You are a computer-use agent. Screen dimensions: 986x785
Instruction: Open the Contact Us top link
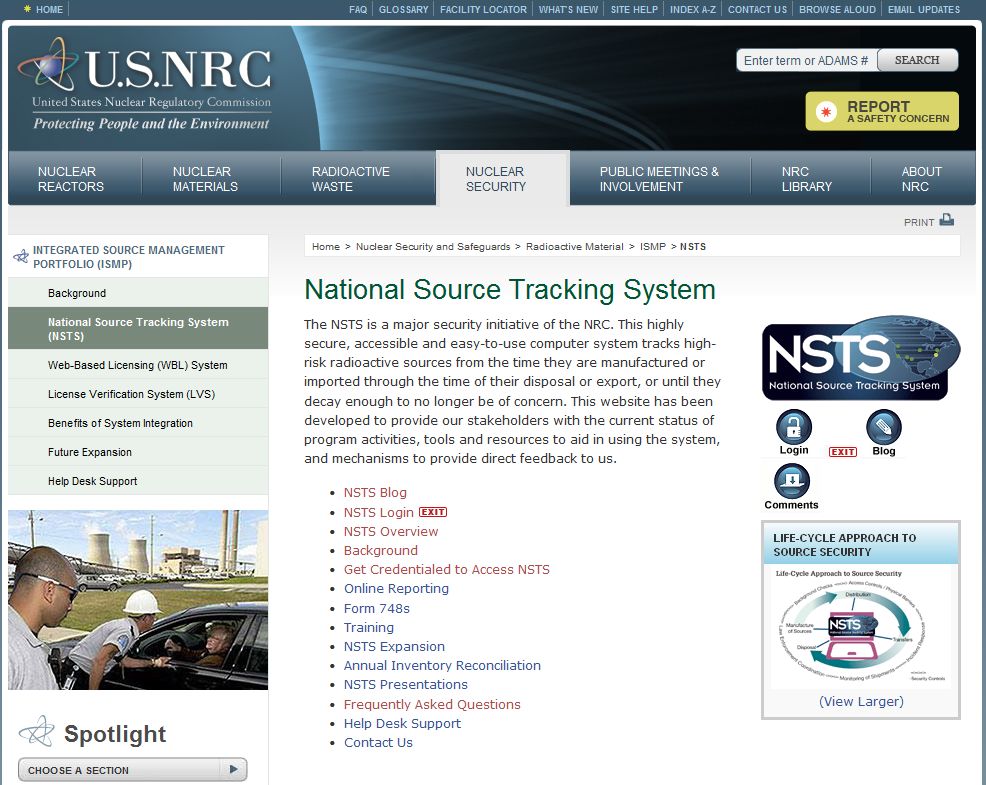[x=757, y=9]
